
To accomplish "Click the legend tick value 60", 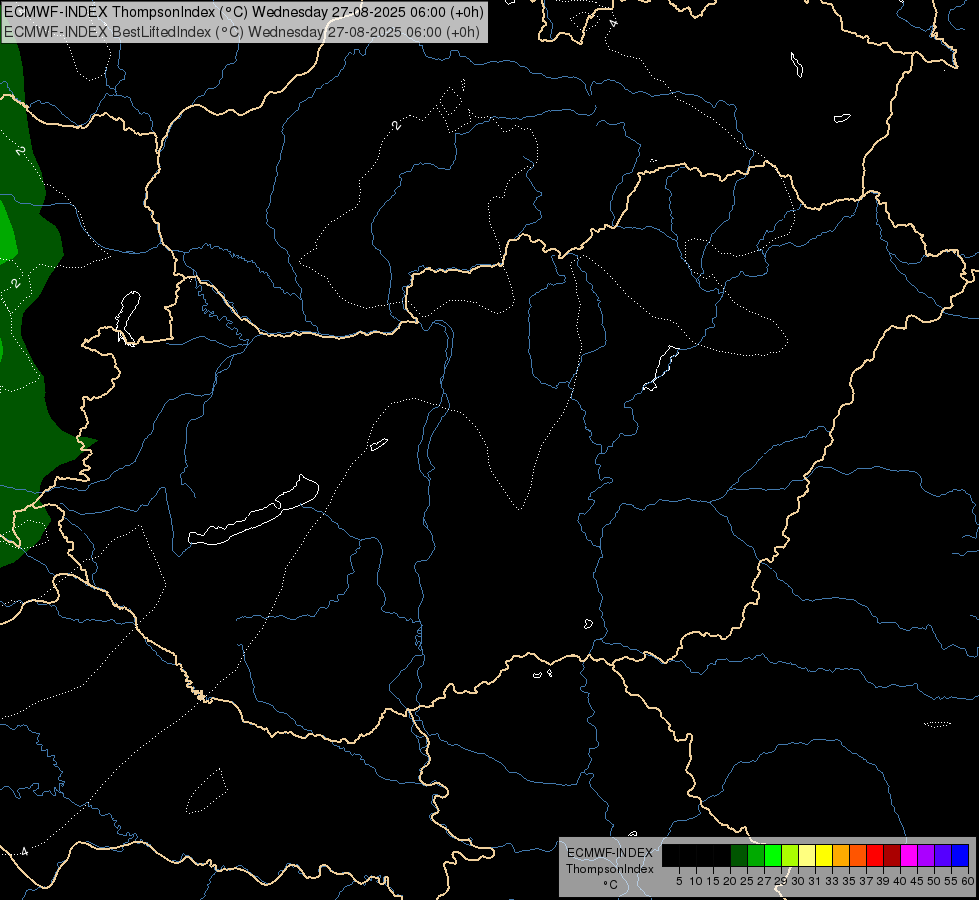I will (x=968, y=881).
